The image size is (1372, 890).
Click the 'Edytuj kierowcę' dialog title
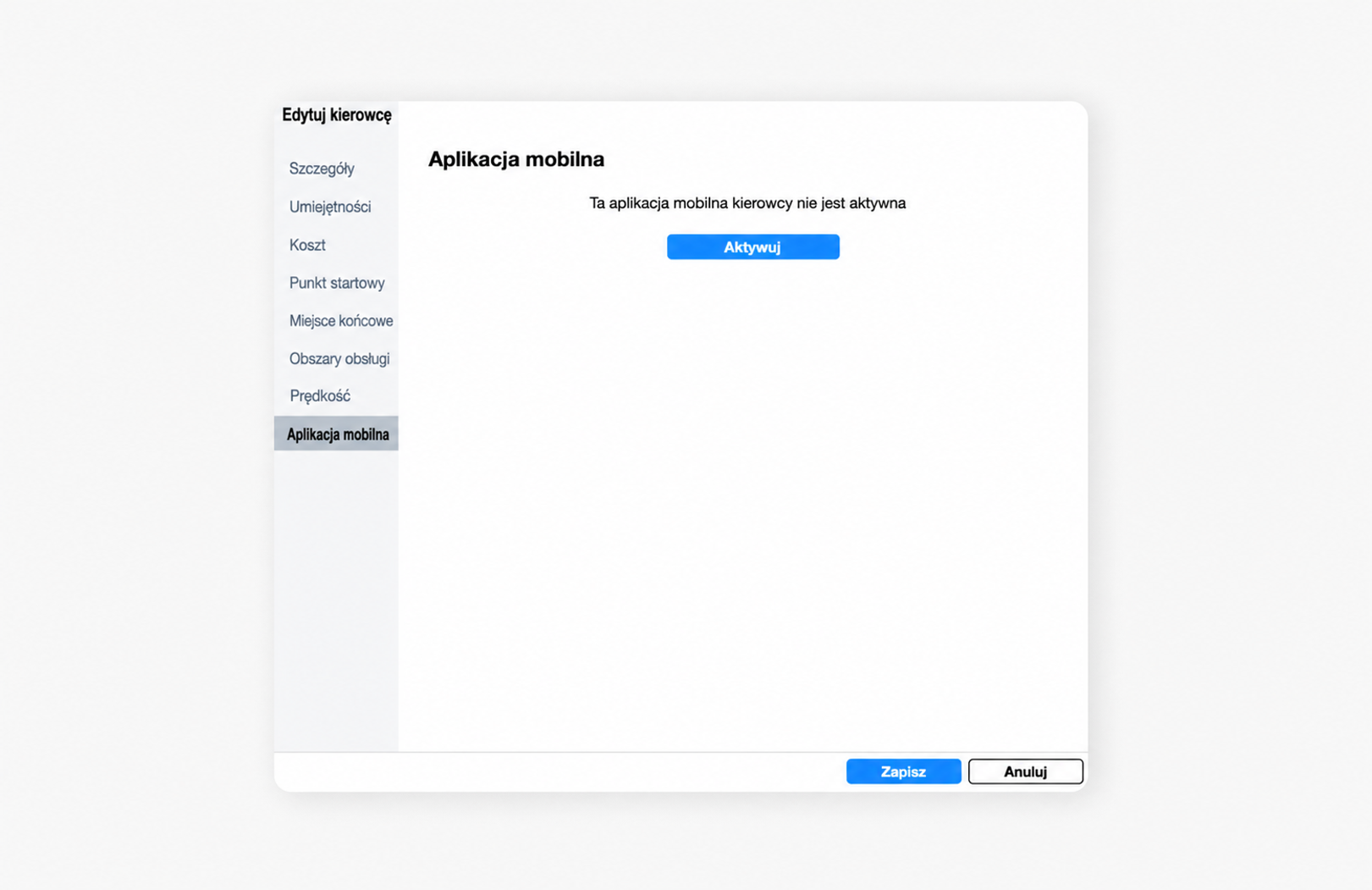tap(337, 115)
